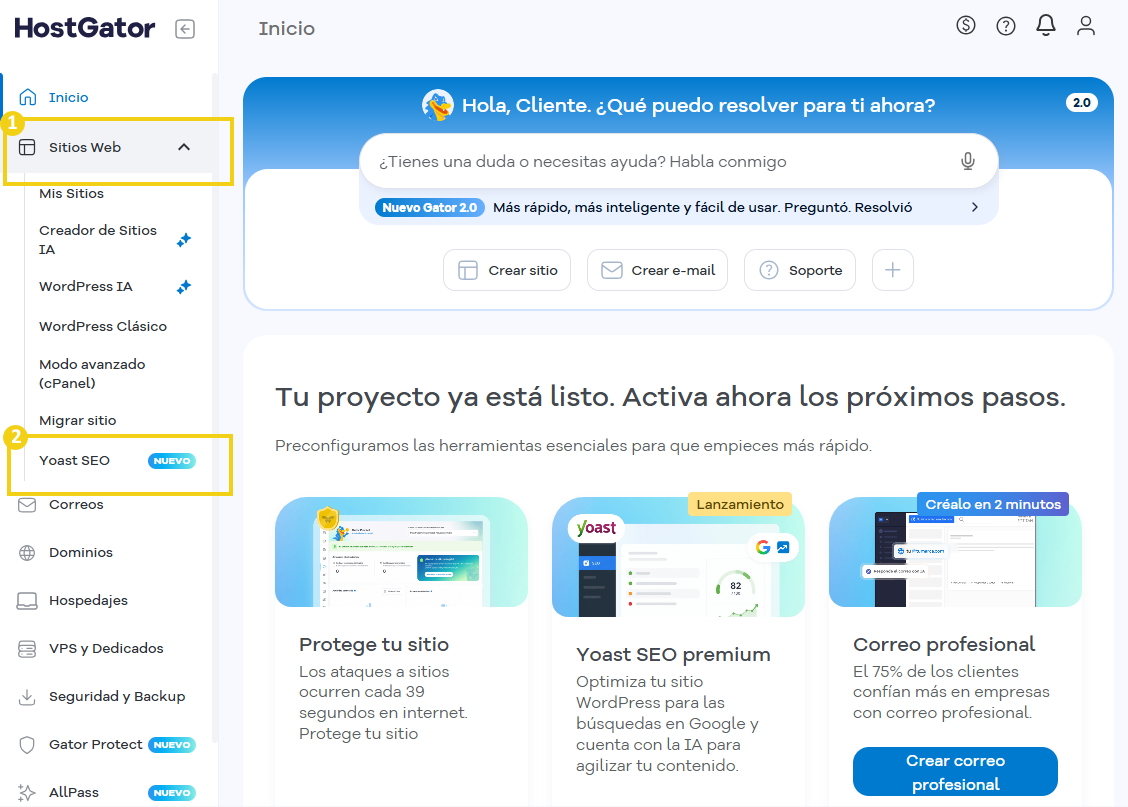Image resolution: width=1128 pixels, height=807 pixels.
Task: Open the user account icon
Action: coord(1086,26)
